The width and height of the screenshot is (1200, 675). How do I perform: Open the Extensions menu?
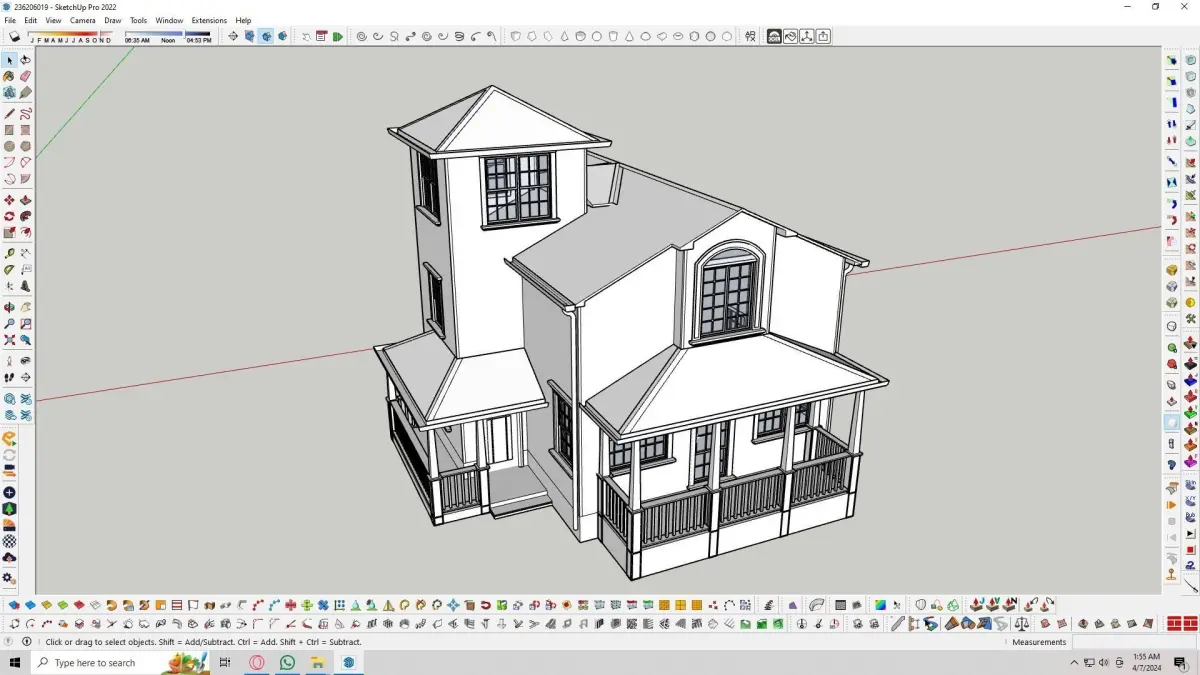tap(209, 20)
